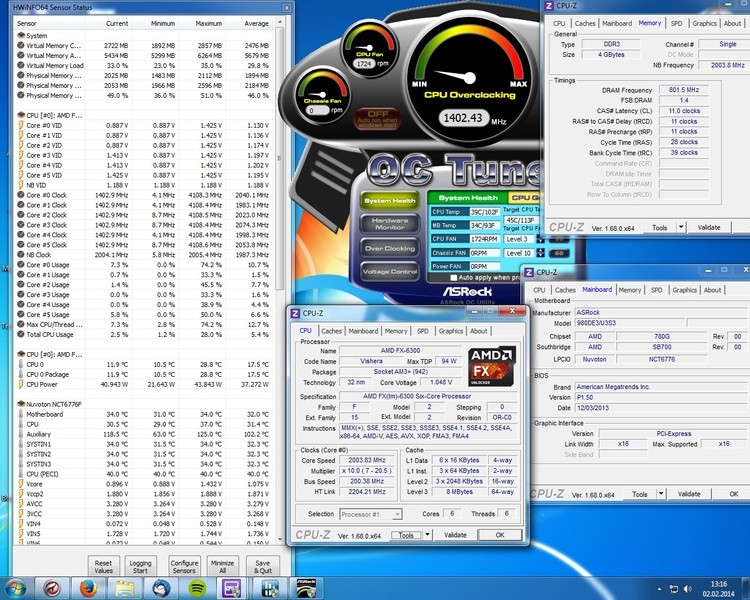Image resolution: width=750 pixels, height=600 pixels.
Task: Click the Nuvoton NCT6776F group chip icon
Action: pos(21,404)
